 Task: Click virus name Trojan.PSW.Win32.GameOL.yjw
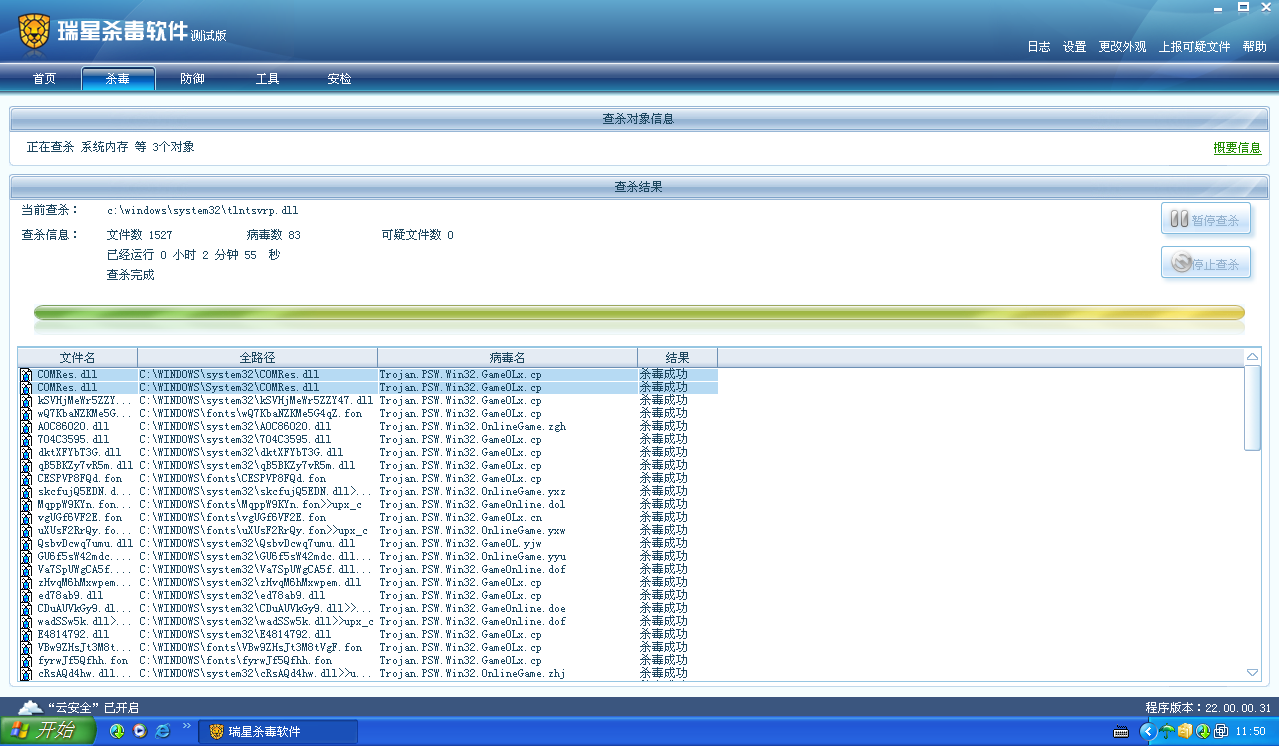tap(463, 543)
